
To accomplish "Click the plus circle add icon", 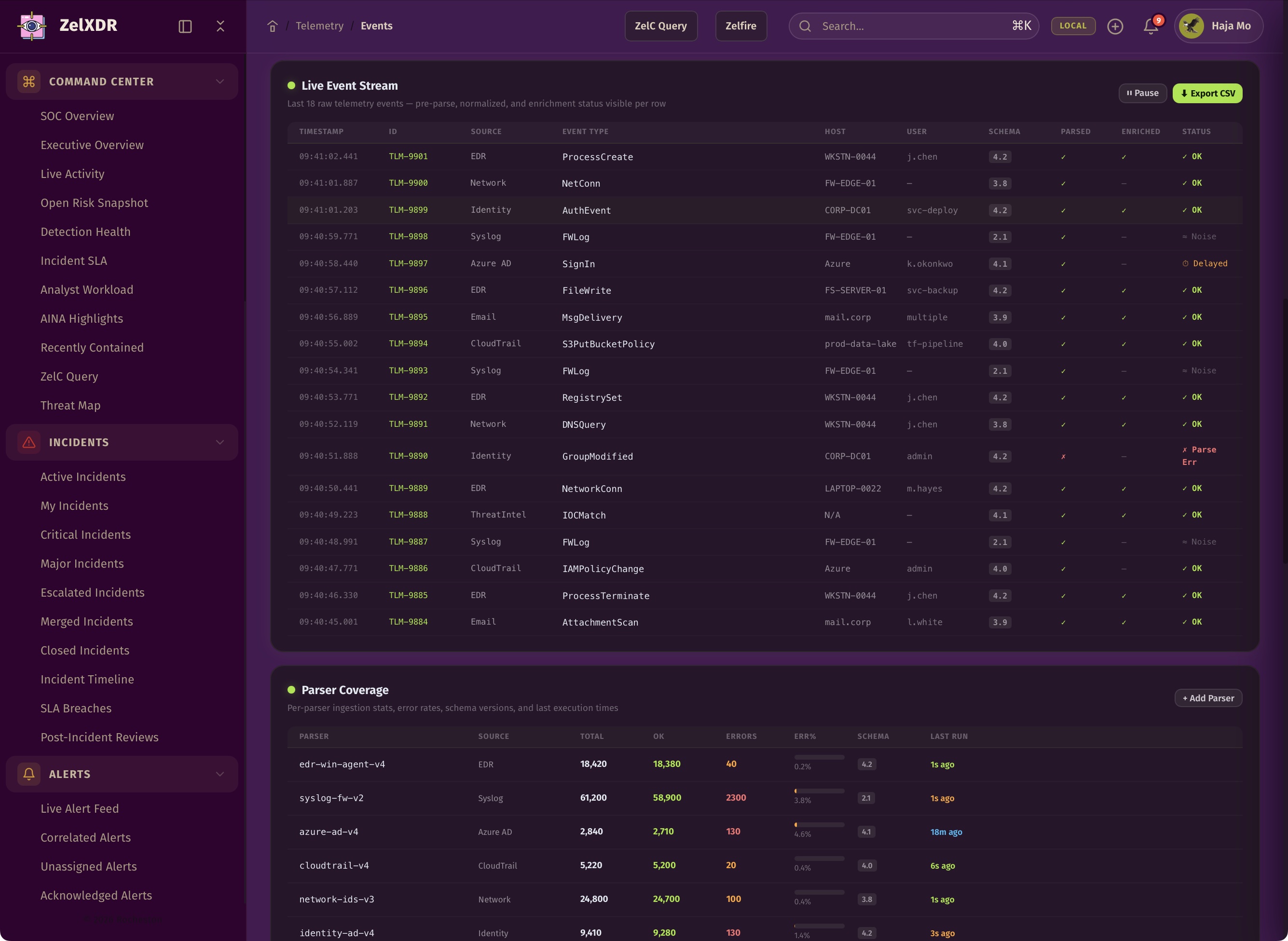I will (1115, 26).
